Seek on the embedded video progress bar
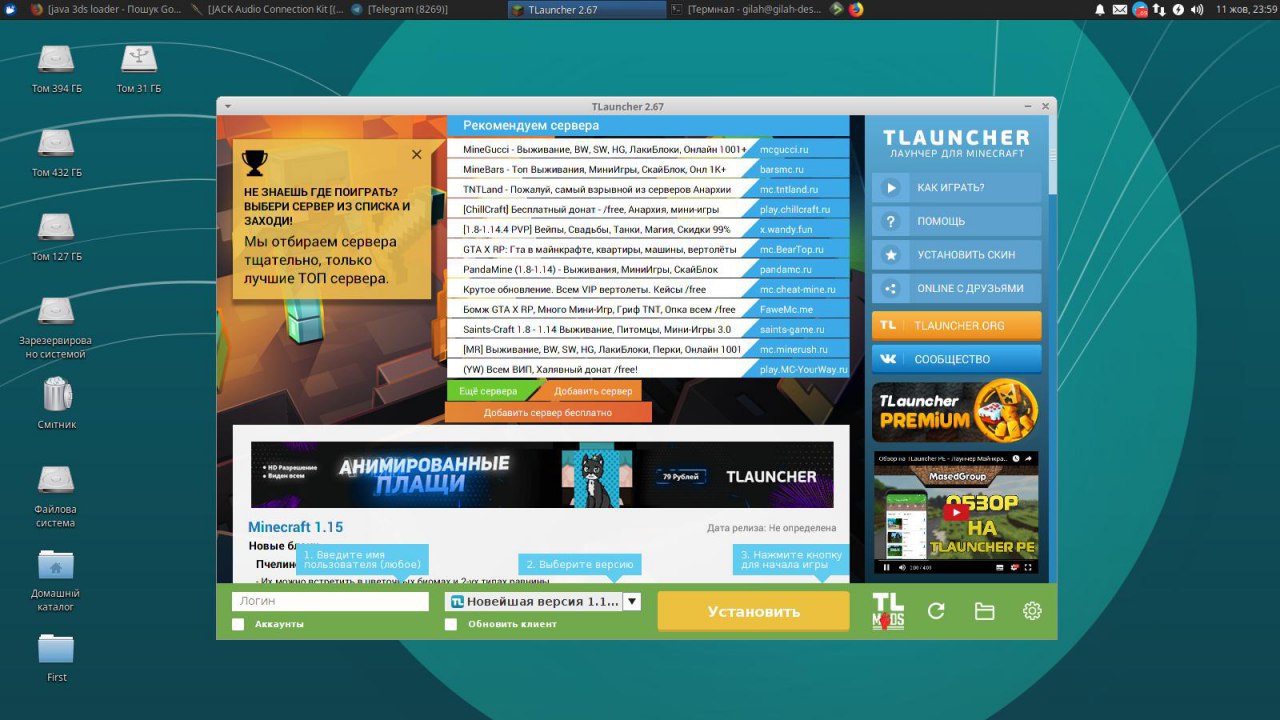Screen dimensions: 1280x720 coord(955,559)
